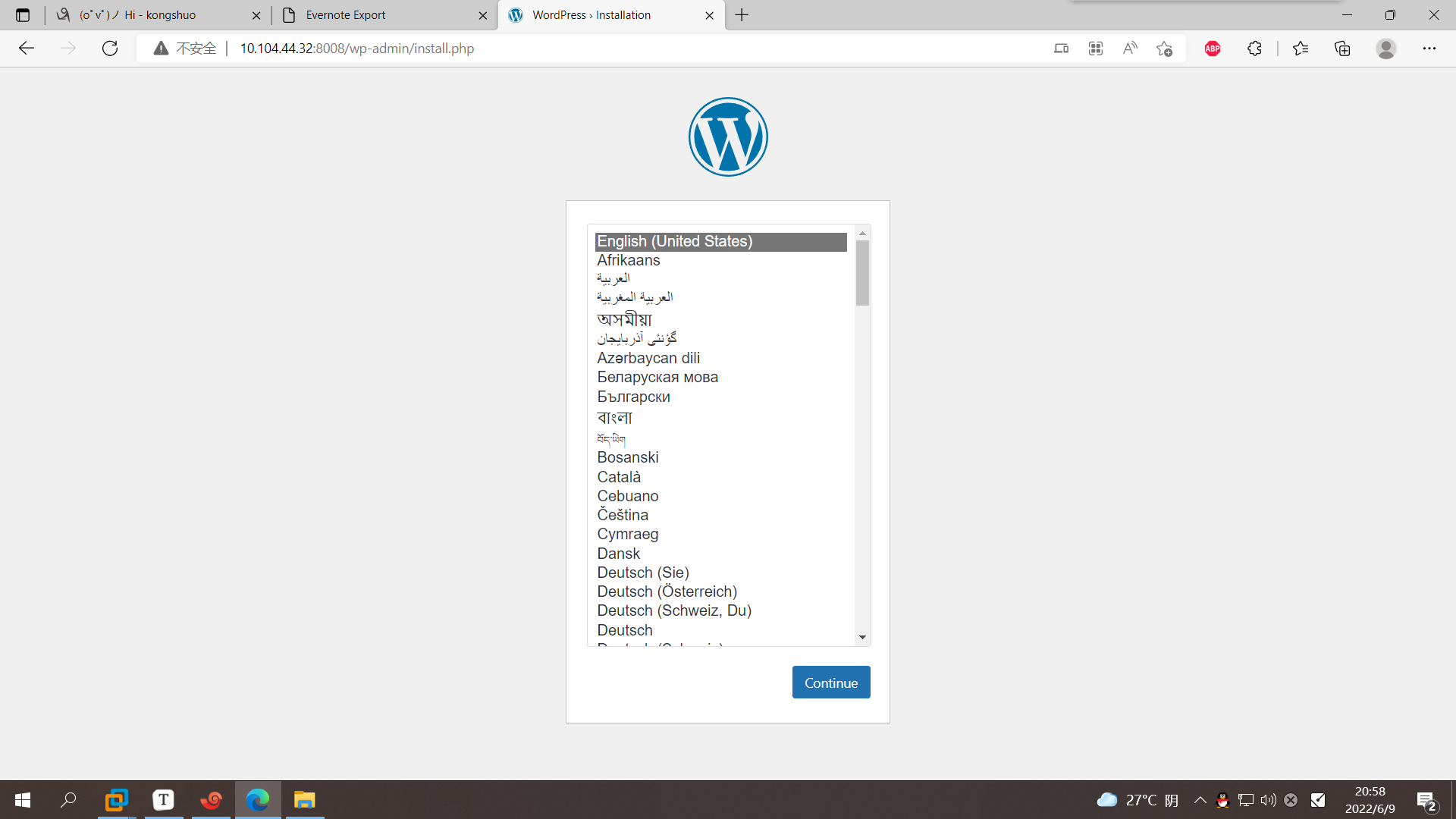Click the AdBlock Plus extension icon
This screenshot has width=1456, height=819.
tap(1212, 49)
